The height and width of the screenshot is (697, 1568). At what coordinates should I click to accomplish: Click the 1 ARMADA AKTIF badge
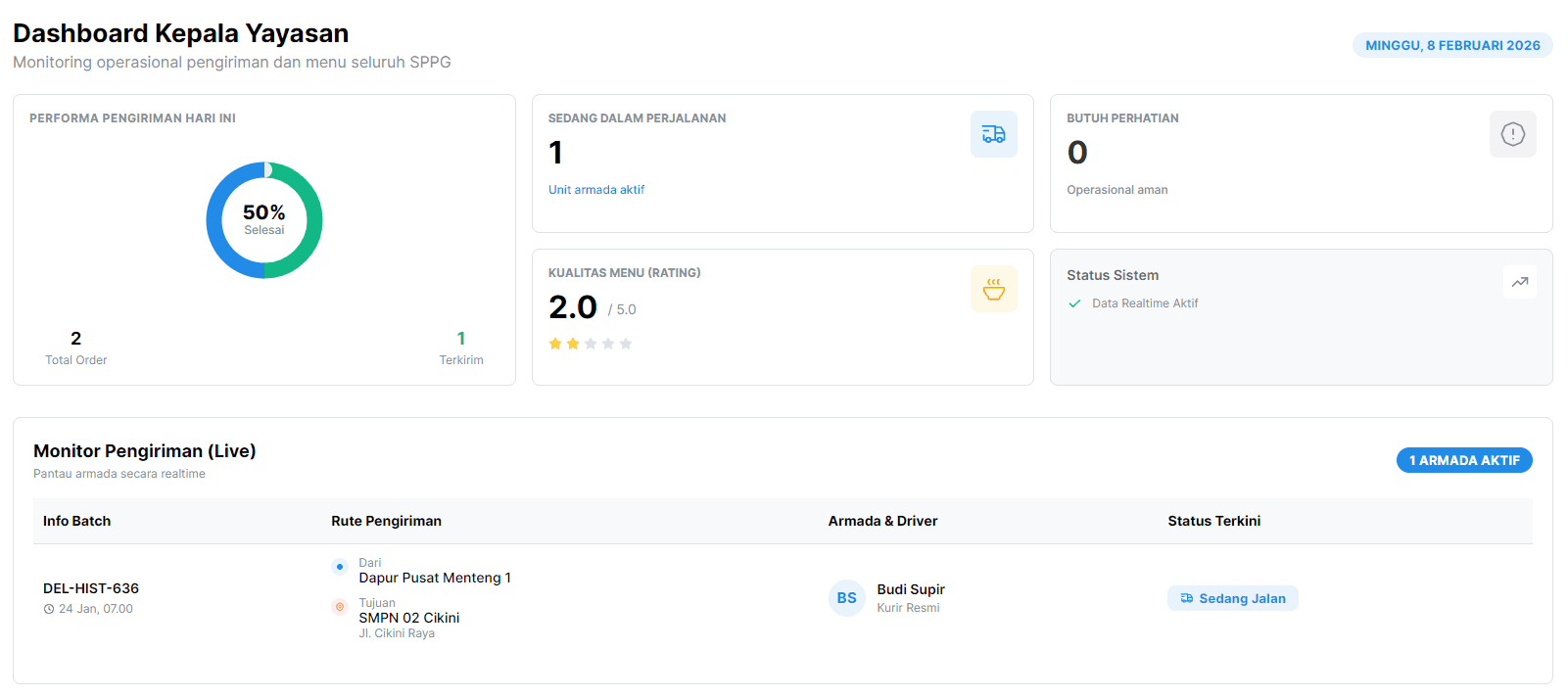click(x=1464, y=460)
